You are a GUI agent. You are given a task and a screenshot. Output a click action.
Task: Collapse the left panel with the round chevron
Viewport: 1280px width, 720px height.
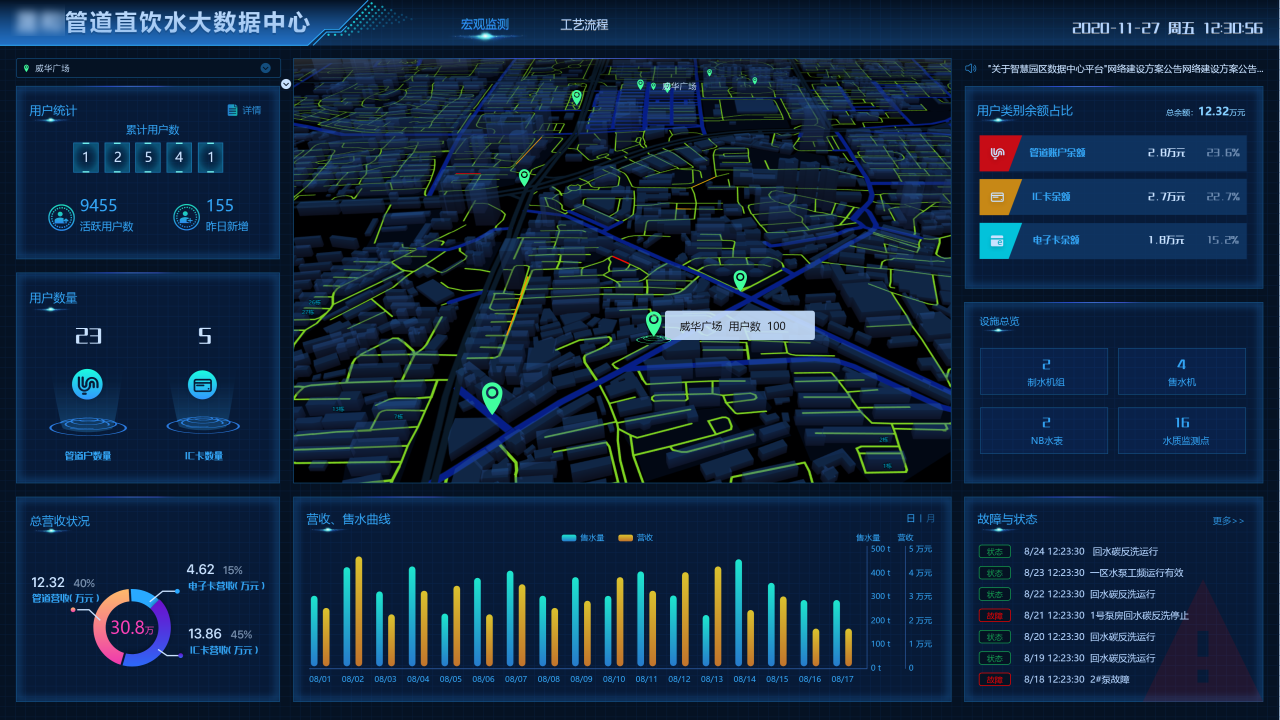tap(286, 84)
